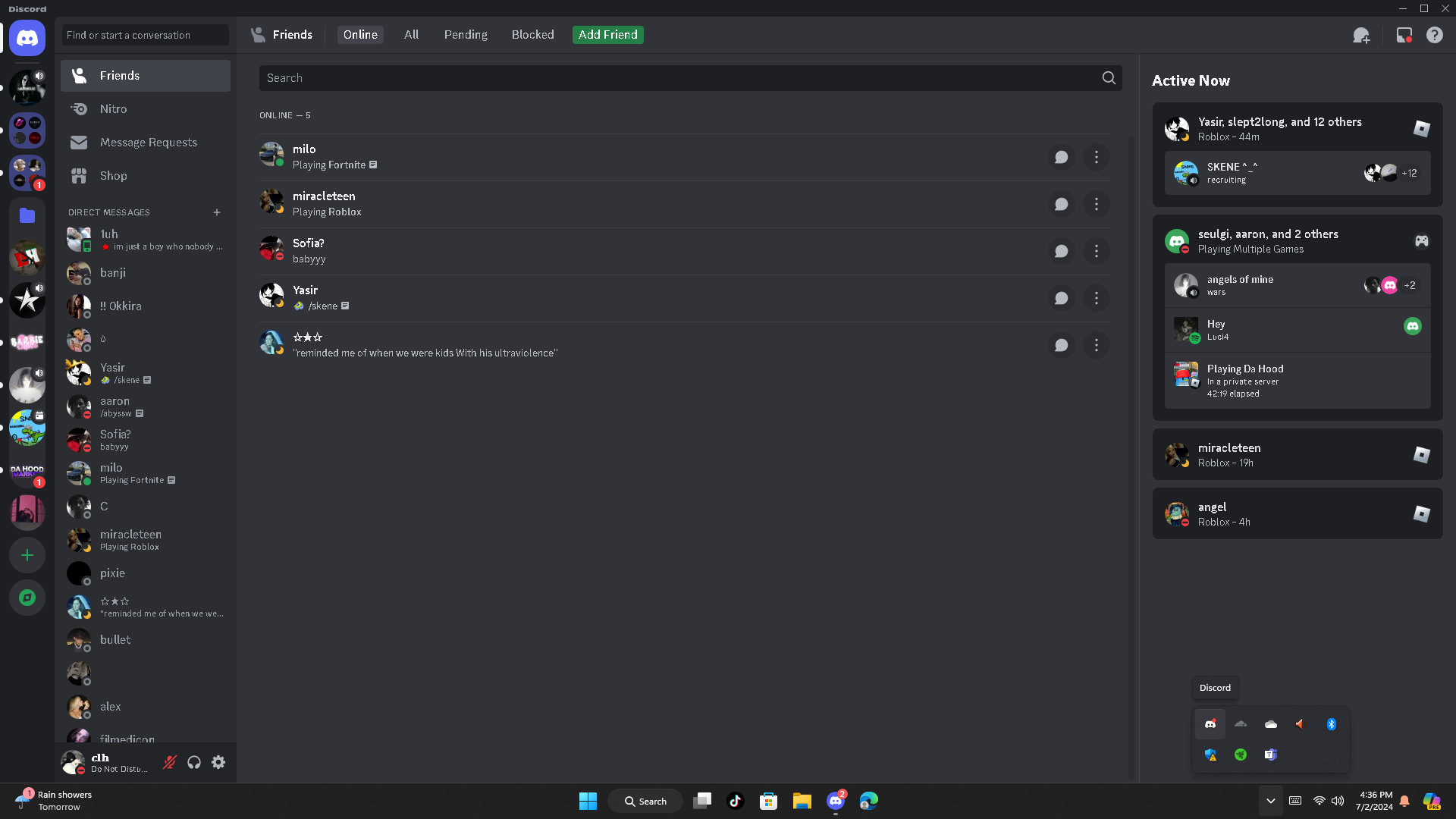The height and width of the screenshot is (819, 1456).
Task: Toggle deafen headphones in user panel
Action: [194, 762]
